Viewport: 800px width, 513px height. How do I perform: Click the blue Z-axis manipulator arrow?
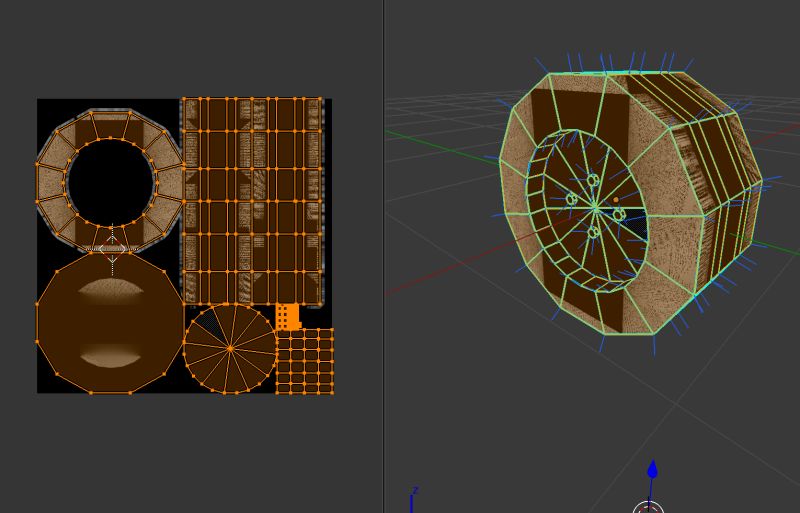pyautogui.click(x=652, y=470)
